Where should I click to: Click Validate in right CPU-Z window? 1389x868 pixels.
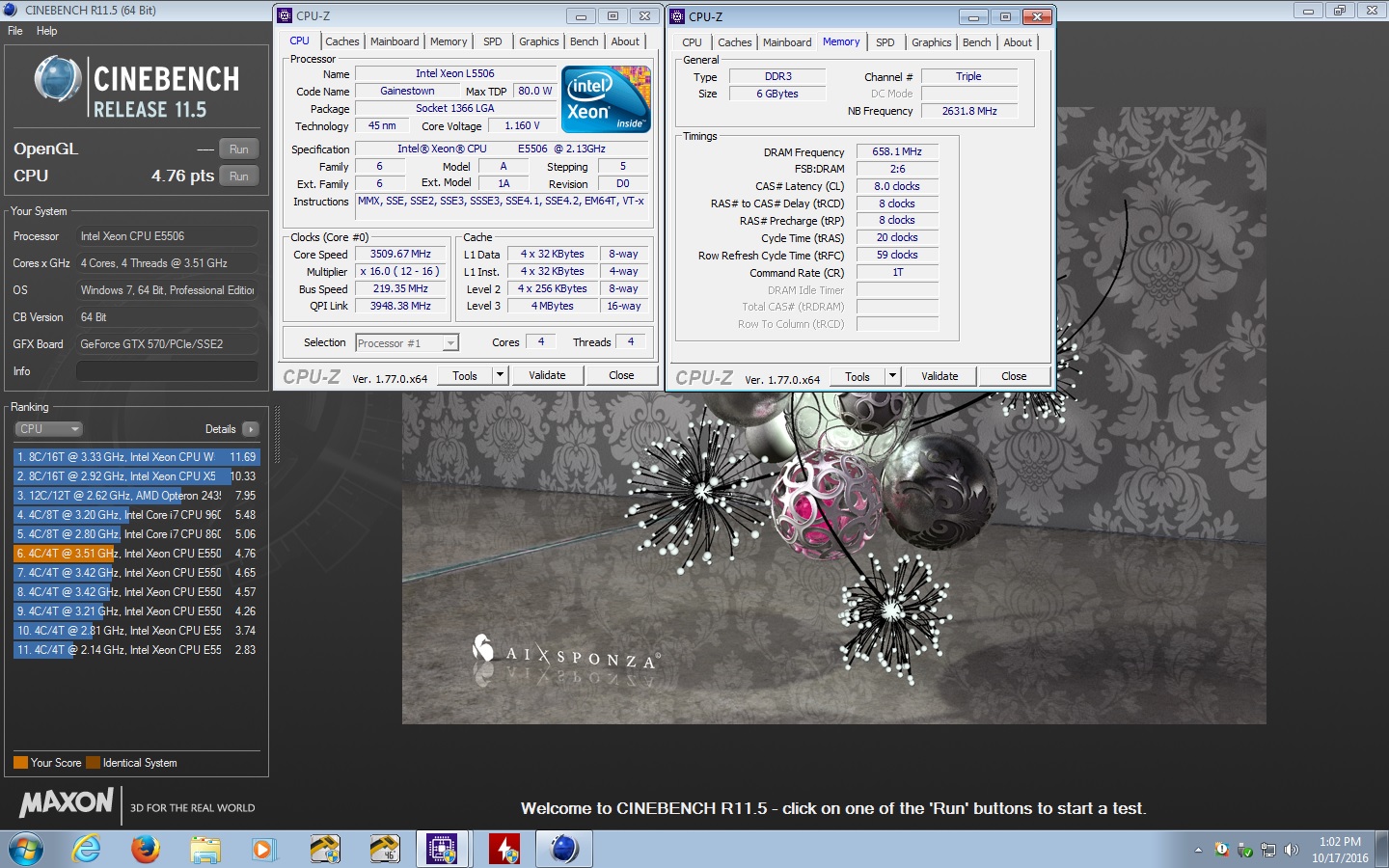click(940, 376)
